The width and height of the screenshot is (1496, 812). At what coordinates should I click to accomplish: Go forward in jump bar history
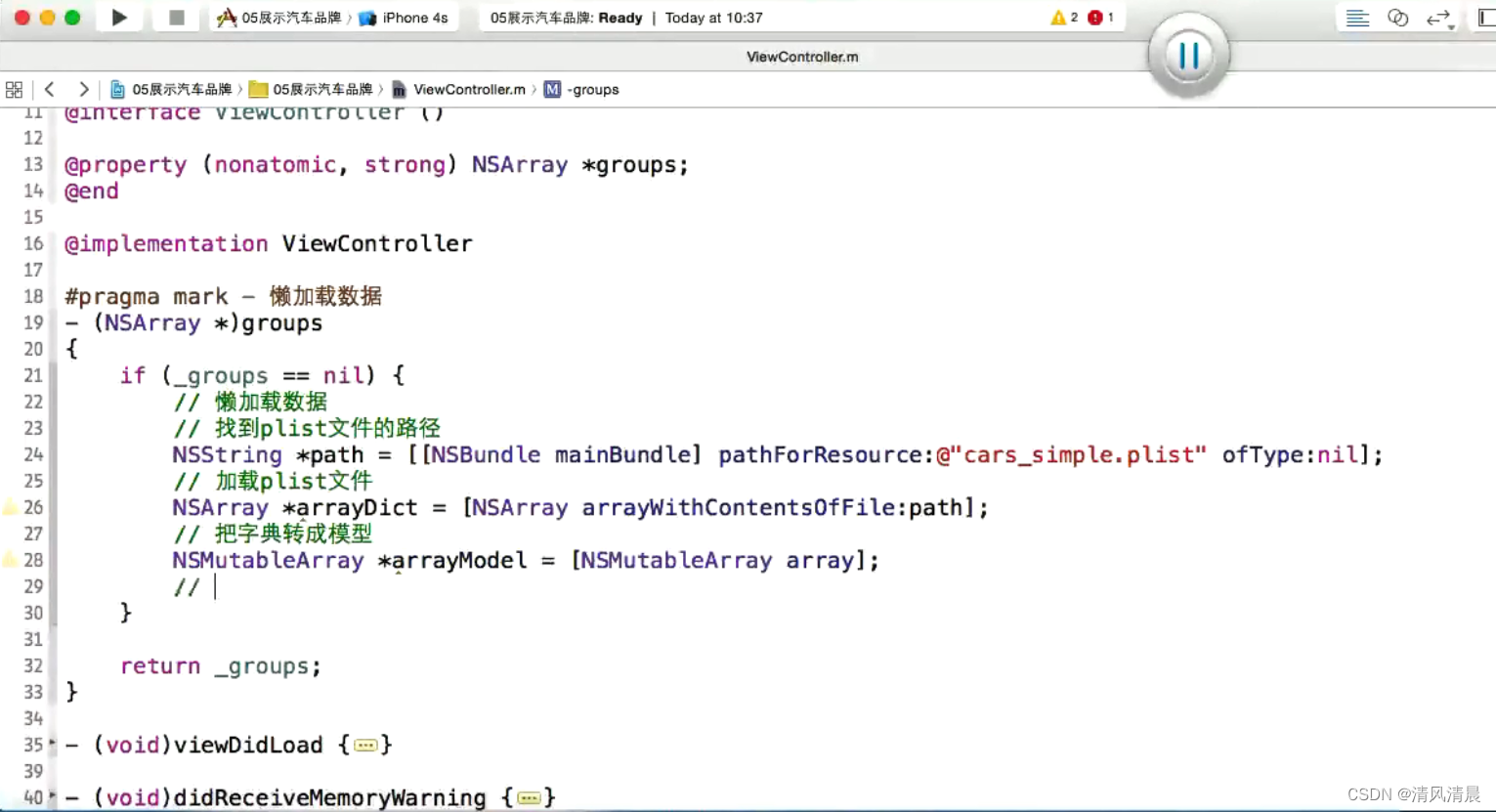(x=83, y=89)
